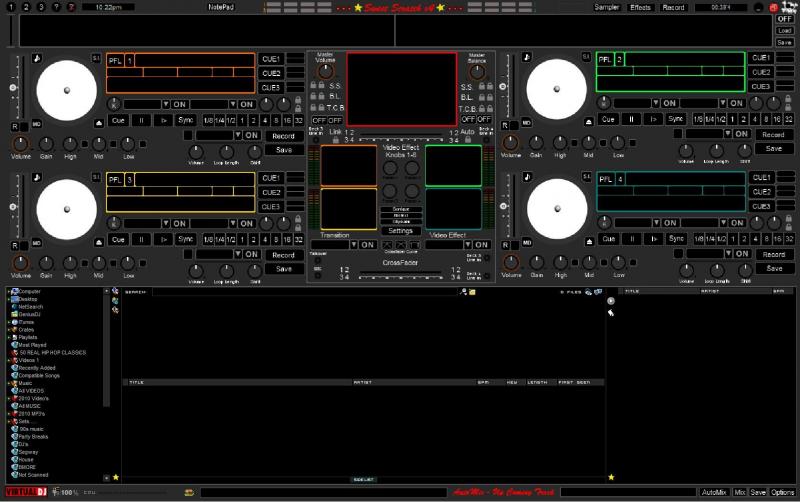Turn on the Transition ON switch

point(367,245)
